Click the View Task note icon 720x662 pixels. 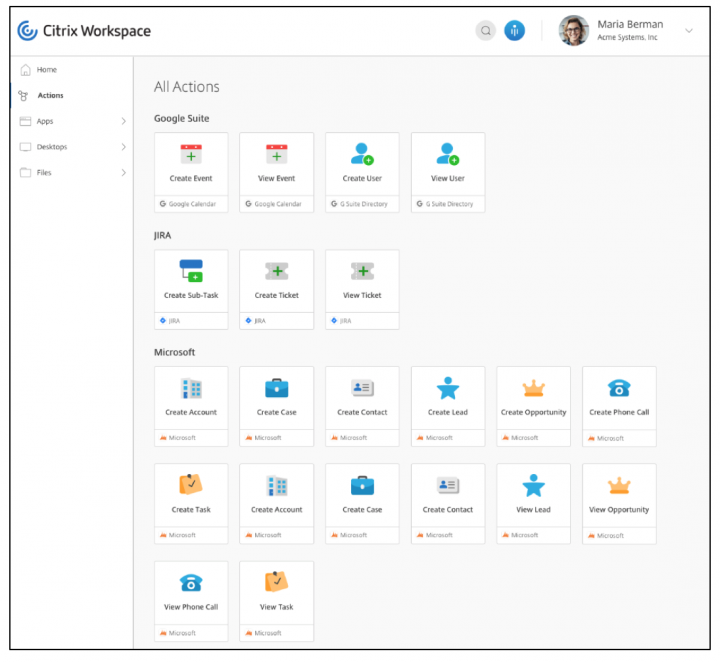click(276, 582)
